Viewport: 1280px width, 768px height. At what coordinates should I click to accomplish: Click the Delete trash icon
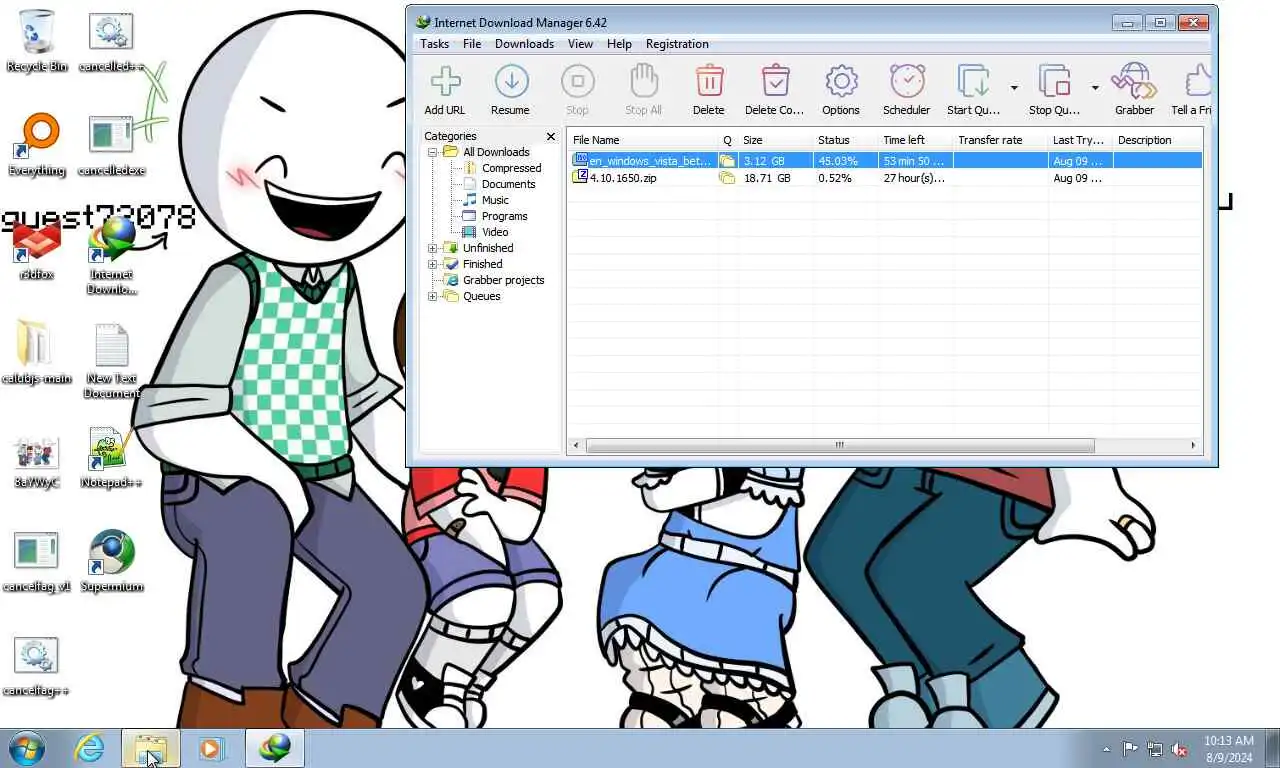pyautogui.click(x=709, y=82)
